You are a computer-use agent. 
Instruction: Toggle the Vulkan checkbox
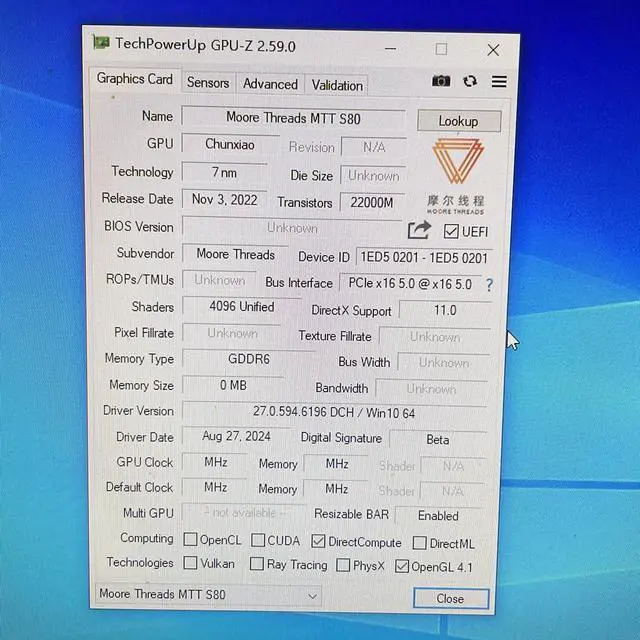190,563
